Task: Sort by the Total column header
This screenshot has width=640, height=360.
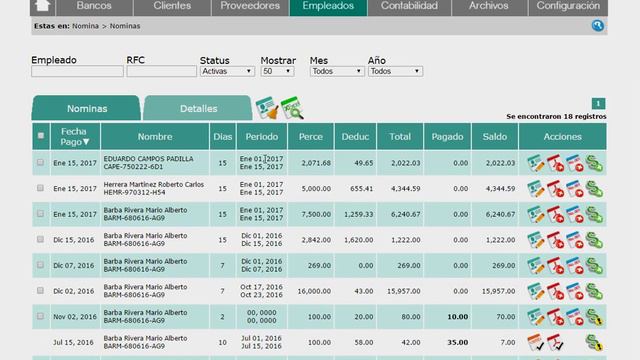Action: (x=400, y=137)
